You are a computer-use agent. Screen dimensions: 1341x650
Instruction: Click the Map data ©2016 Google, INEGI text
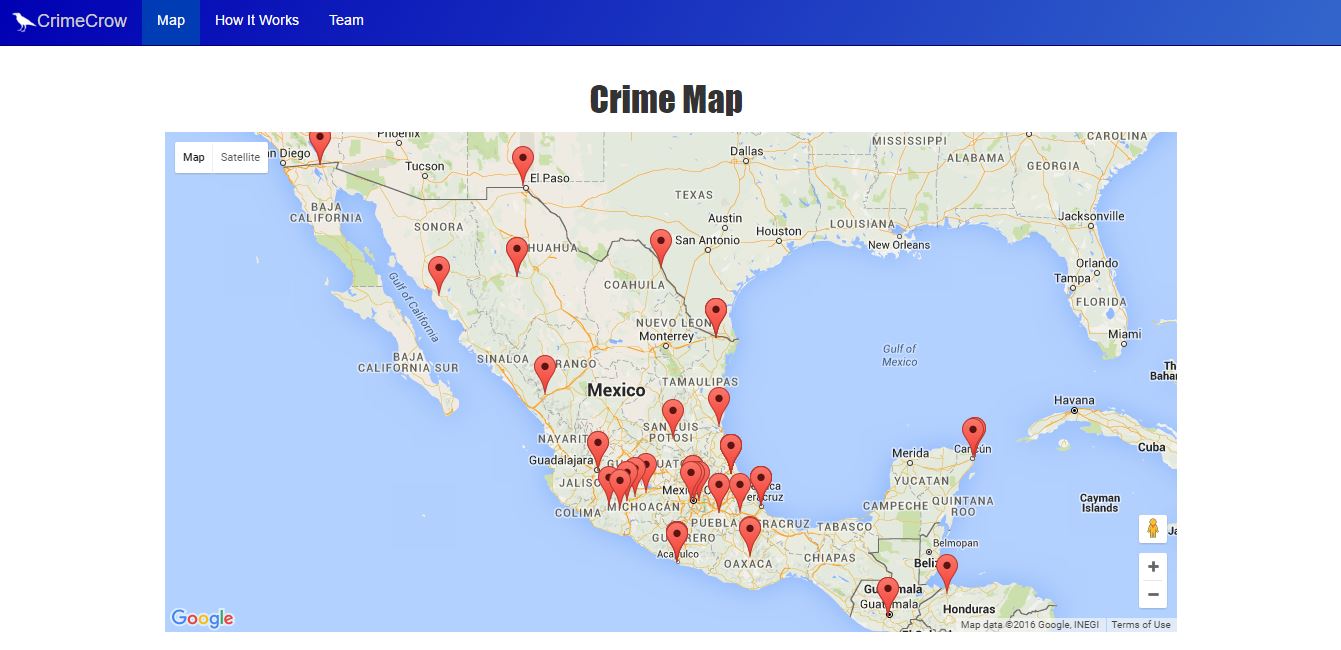1030,625
